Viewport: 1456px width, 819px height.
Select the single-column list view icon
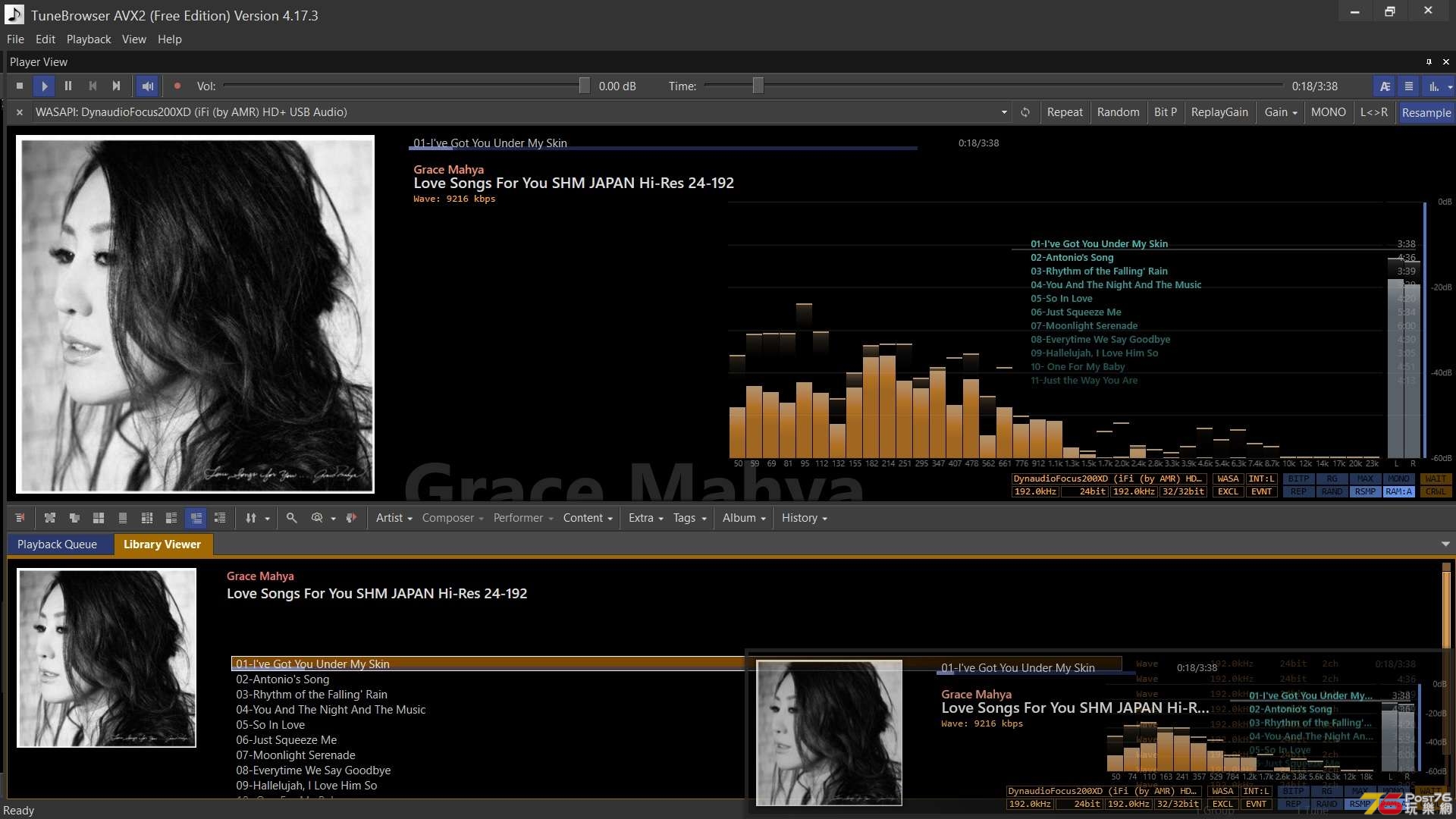click(123, 518)
